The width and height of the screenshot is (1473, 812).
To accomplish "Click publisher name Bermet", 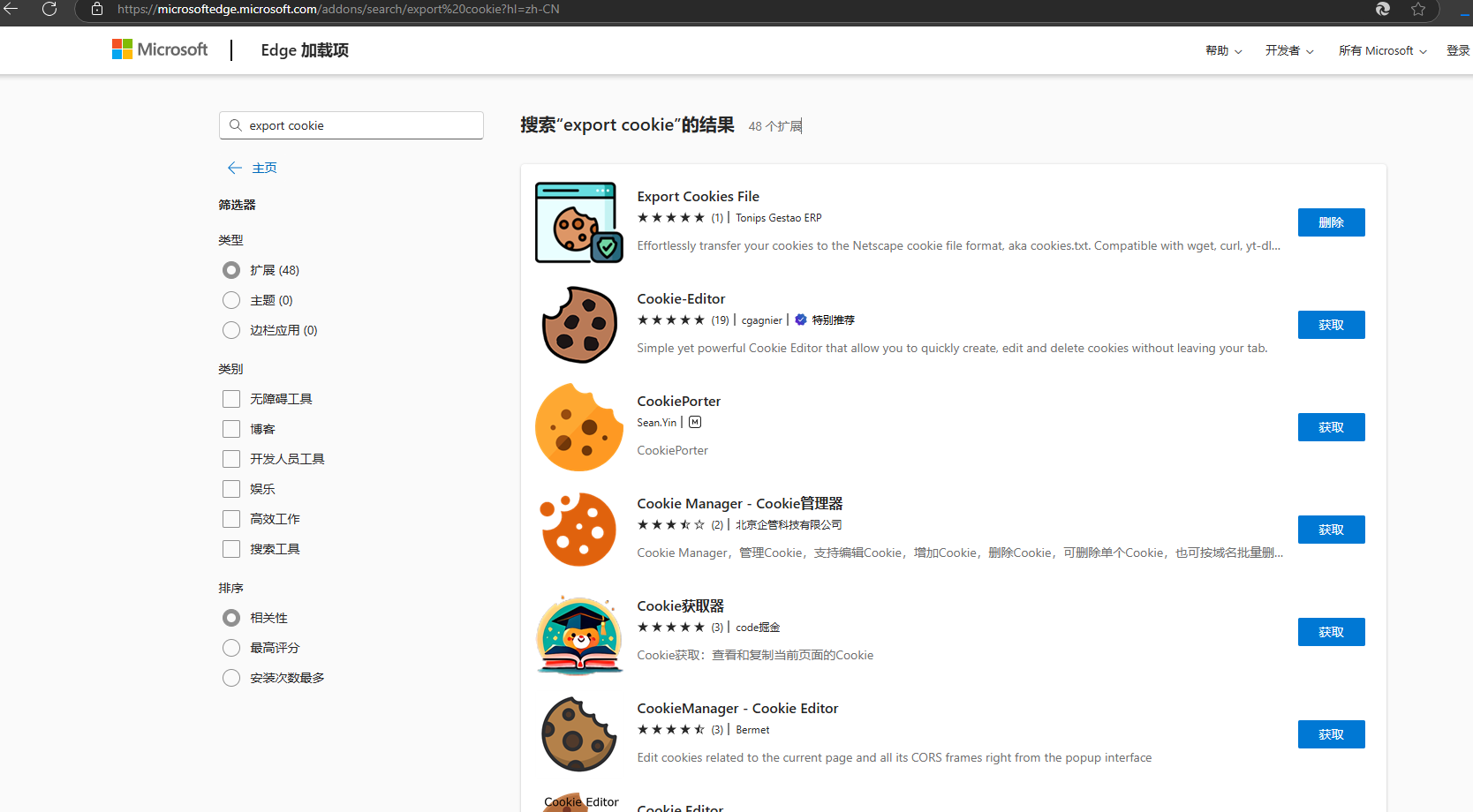I will tap(752, 730).
